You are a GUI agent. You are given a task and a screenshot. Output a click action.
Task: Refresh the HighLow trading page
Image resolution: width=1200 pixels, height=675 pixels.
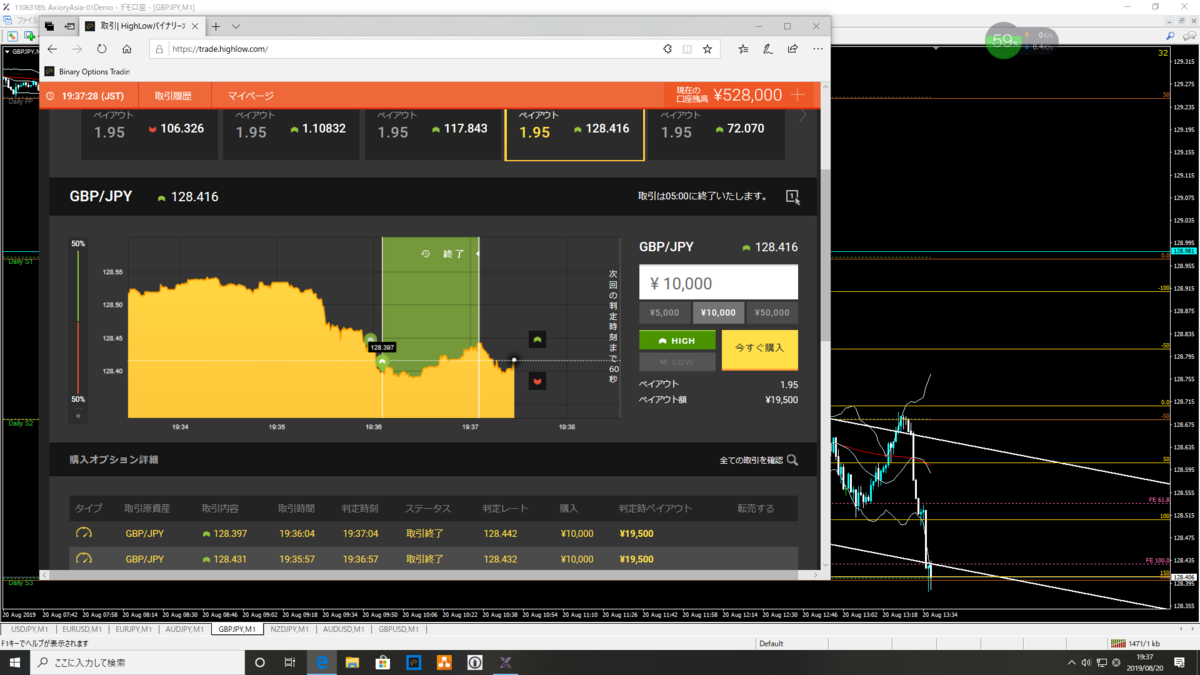[x=102, y=49]
